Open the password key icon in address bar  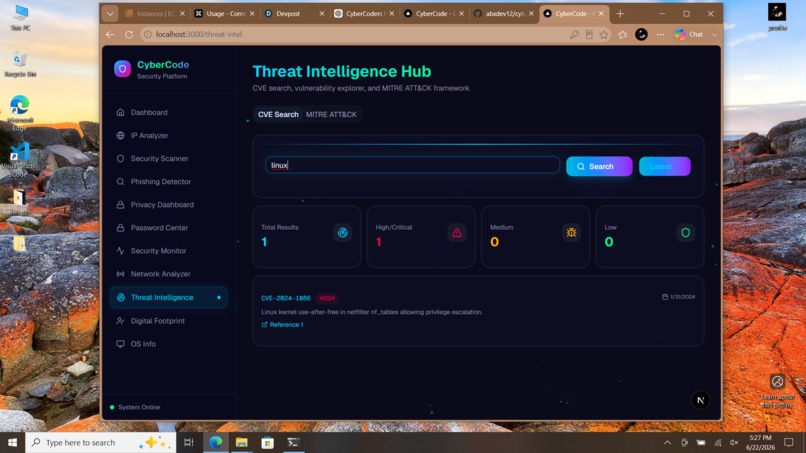(x=574, y=34)
